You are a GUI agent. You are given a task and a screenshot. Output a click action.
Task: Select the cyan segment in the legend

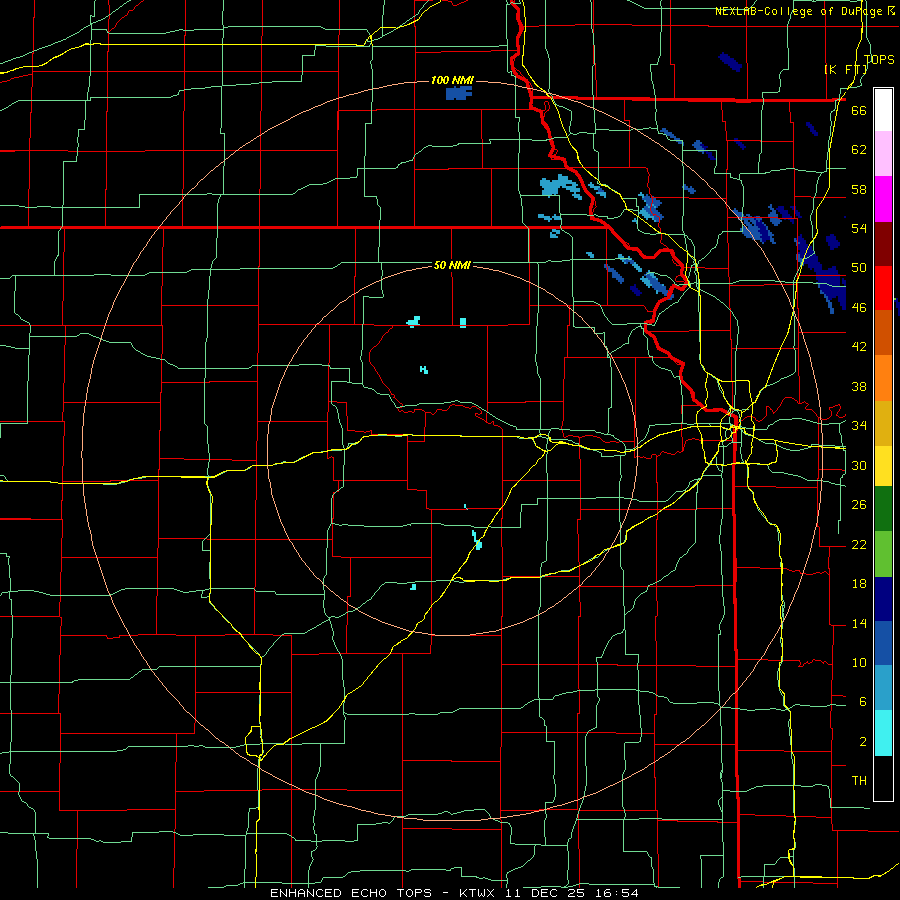coord(883,734)
